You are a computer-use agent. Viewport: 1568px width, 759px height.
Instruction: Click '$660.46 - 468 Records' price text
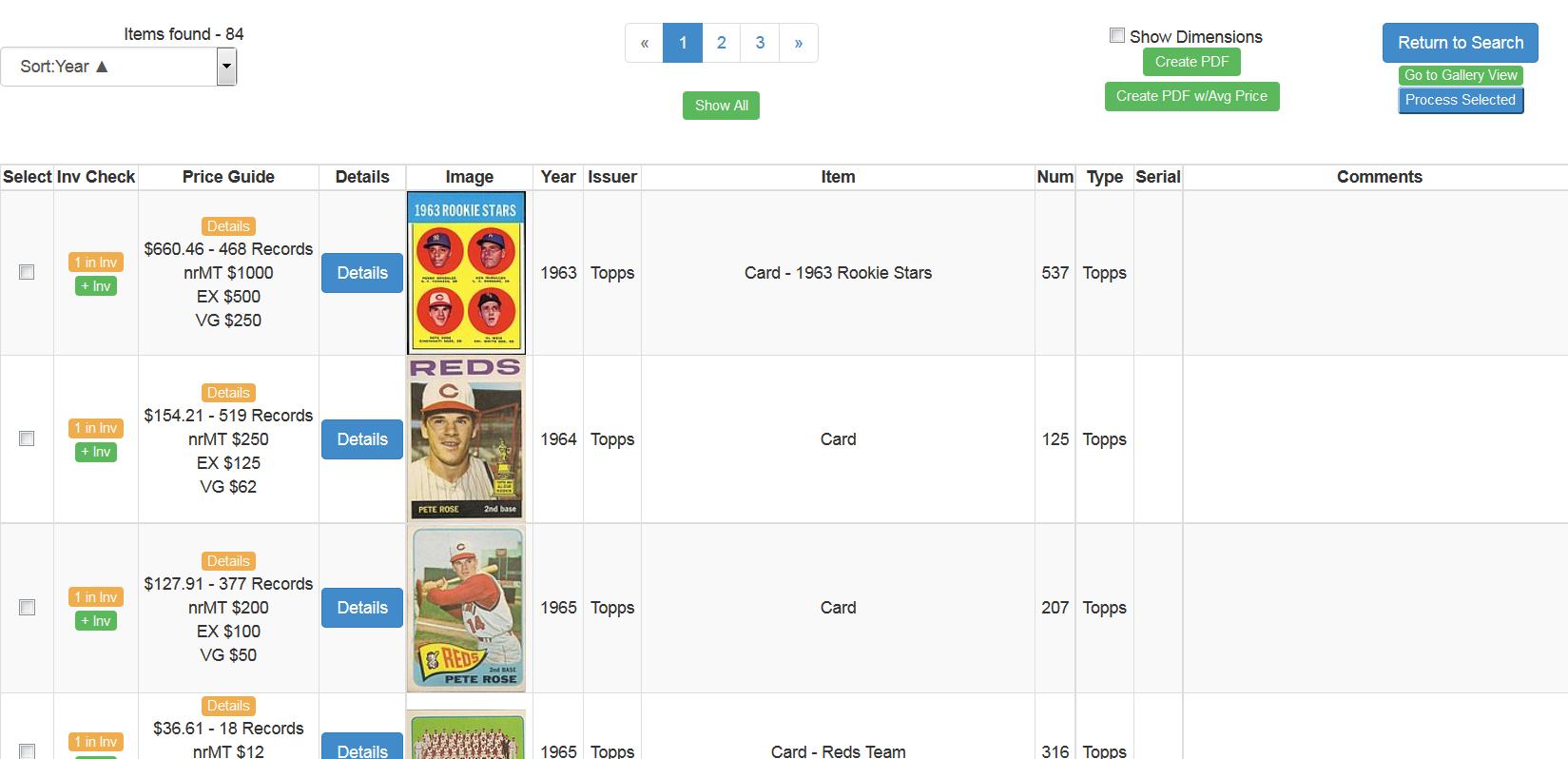click(x=228, y=249)
